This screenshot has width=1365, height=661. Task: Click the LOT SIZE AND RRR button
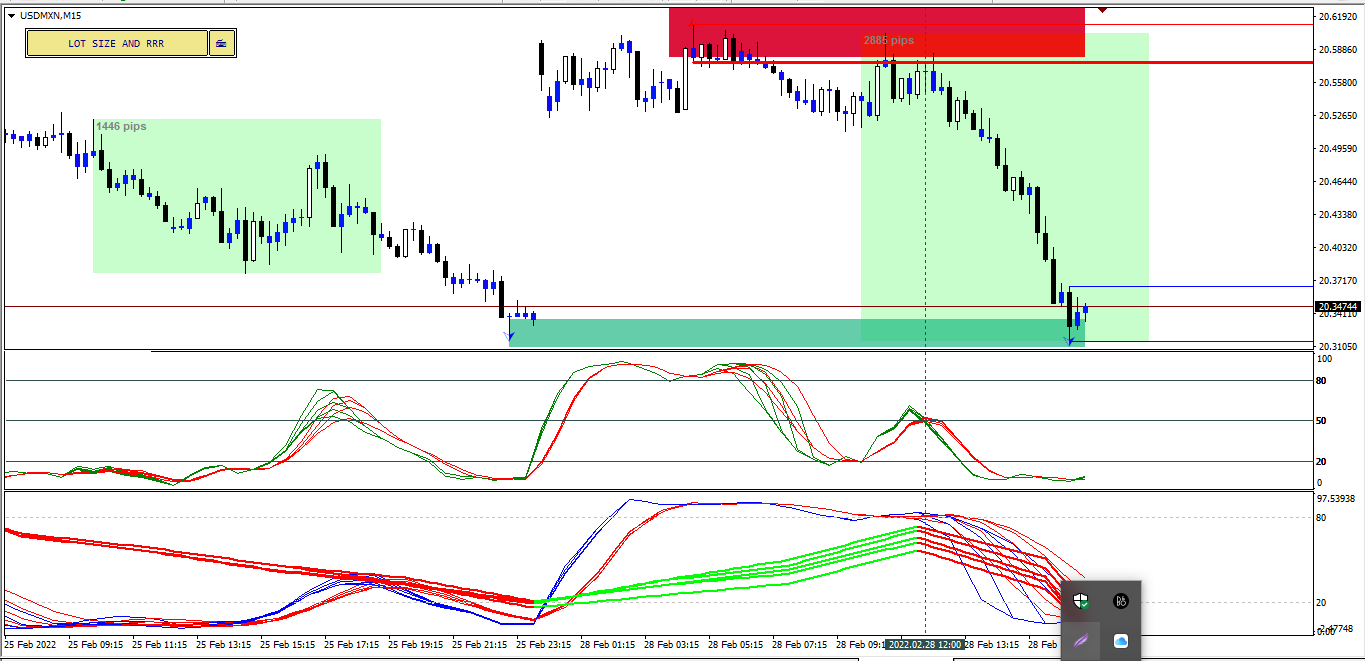point(117,43)
